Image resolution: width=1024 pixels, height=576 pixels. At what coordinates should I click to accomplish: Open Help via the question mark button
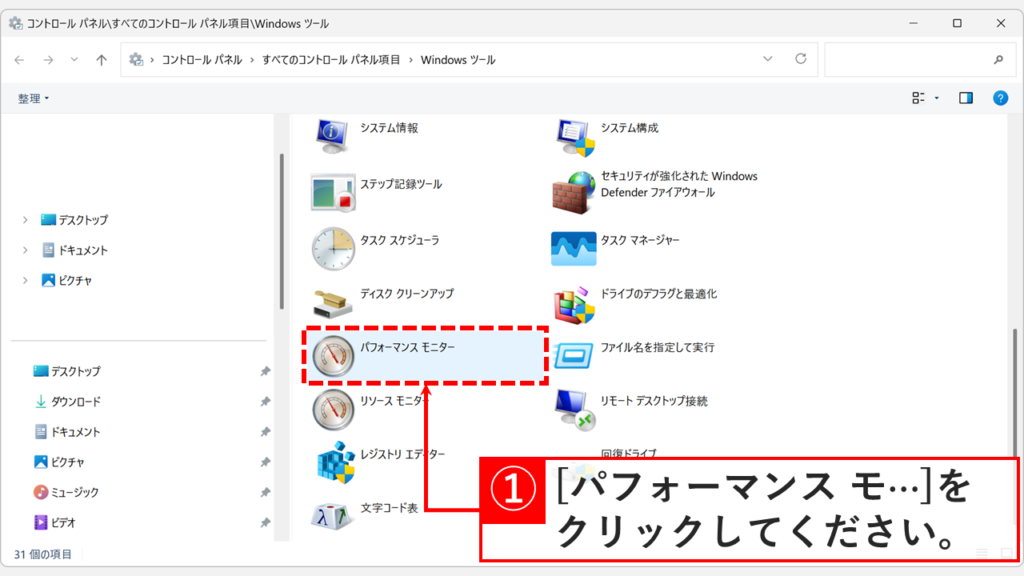[1003, 98]
